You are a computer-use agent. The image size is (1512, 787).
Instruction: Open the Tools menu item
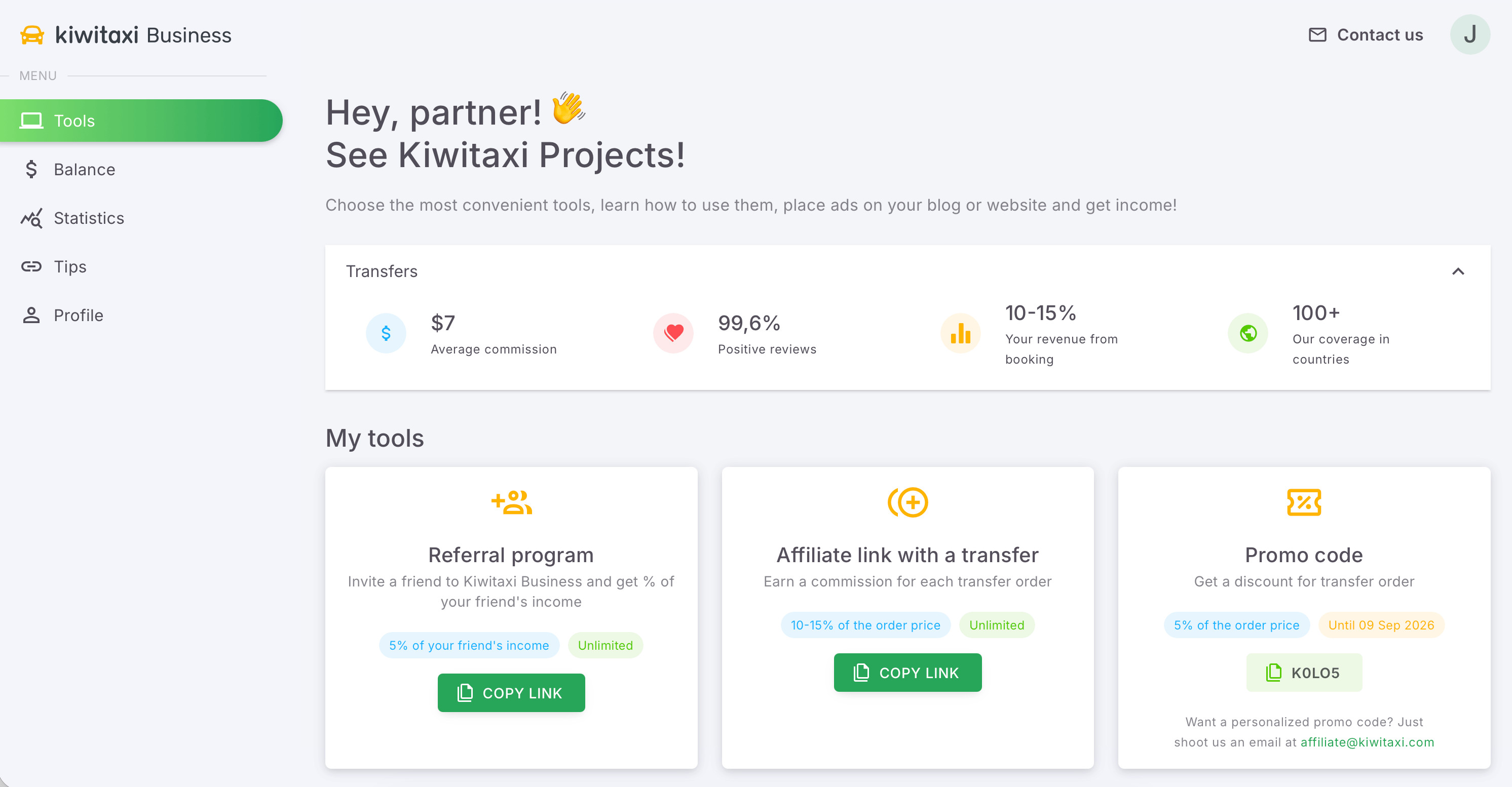(x=141, y=121)
